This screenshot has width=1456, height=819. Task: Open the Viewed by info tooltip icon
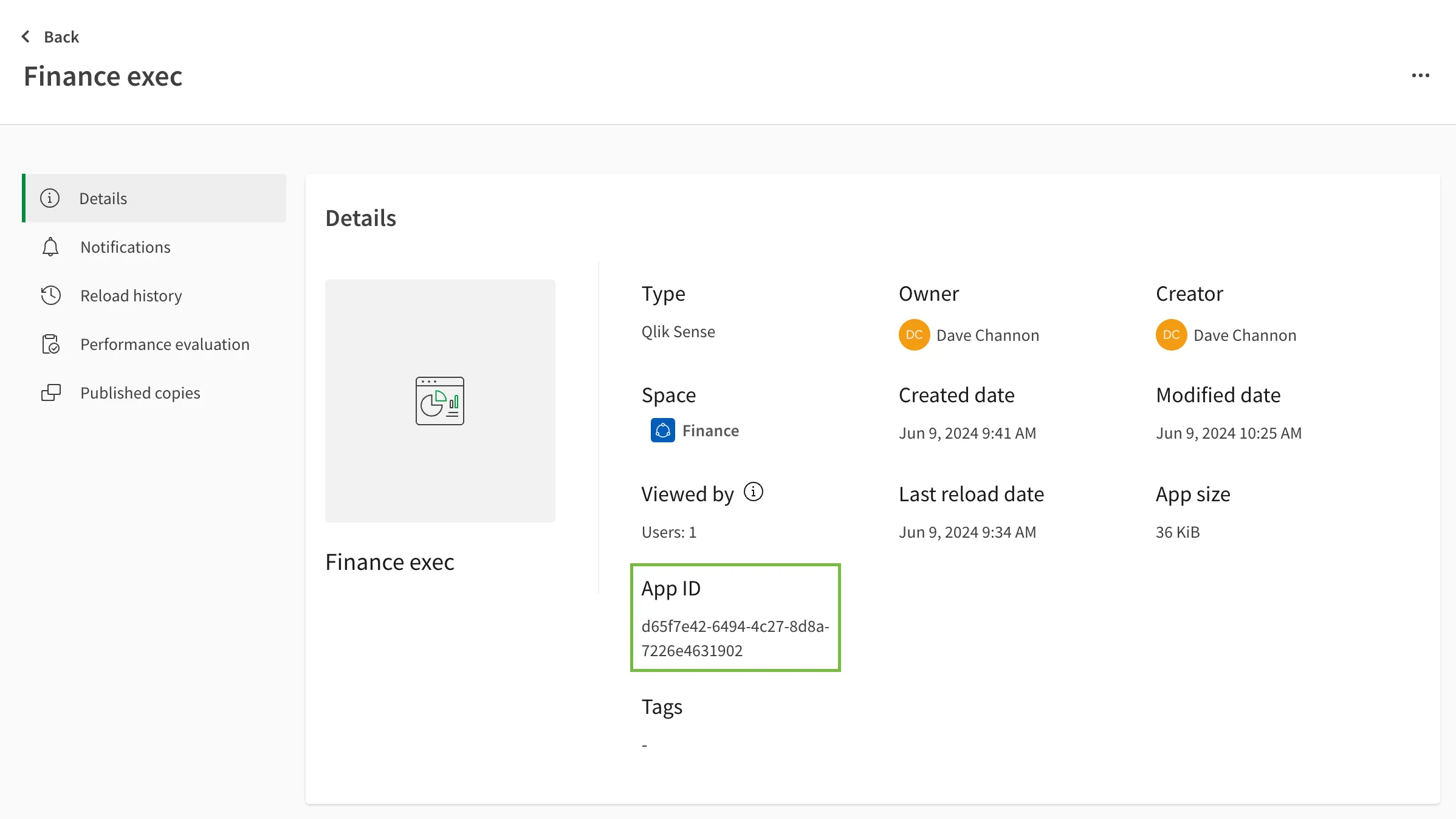coord(754,492)
